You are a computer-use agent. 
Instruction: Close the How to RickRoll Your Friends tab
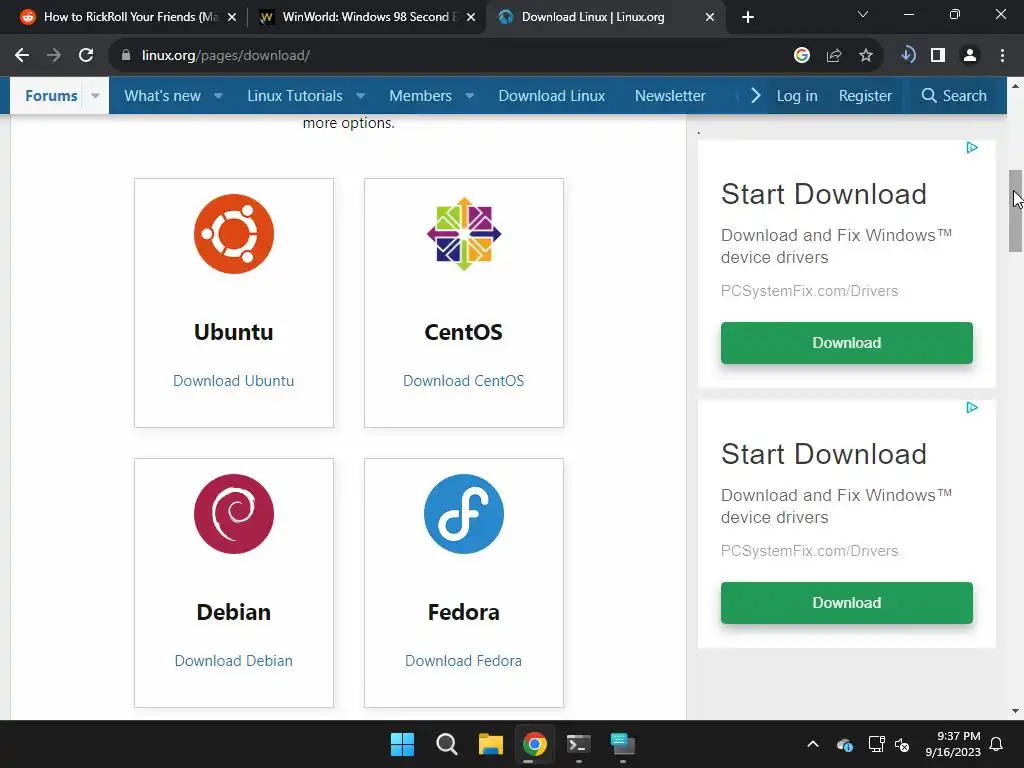click(232, 17)
